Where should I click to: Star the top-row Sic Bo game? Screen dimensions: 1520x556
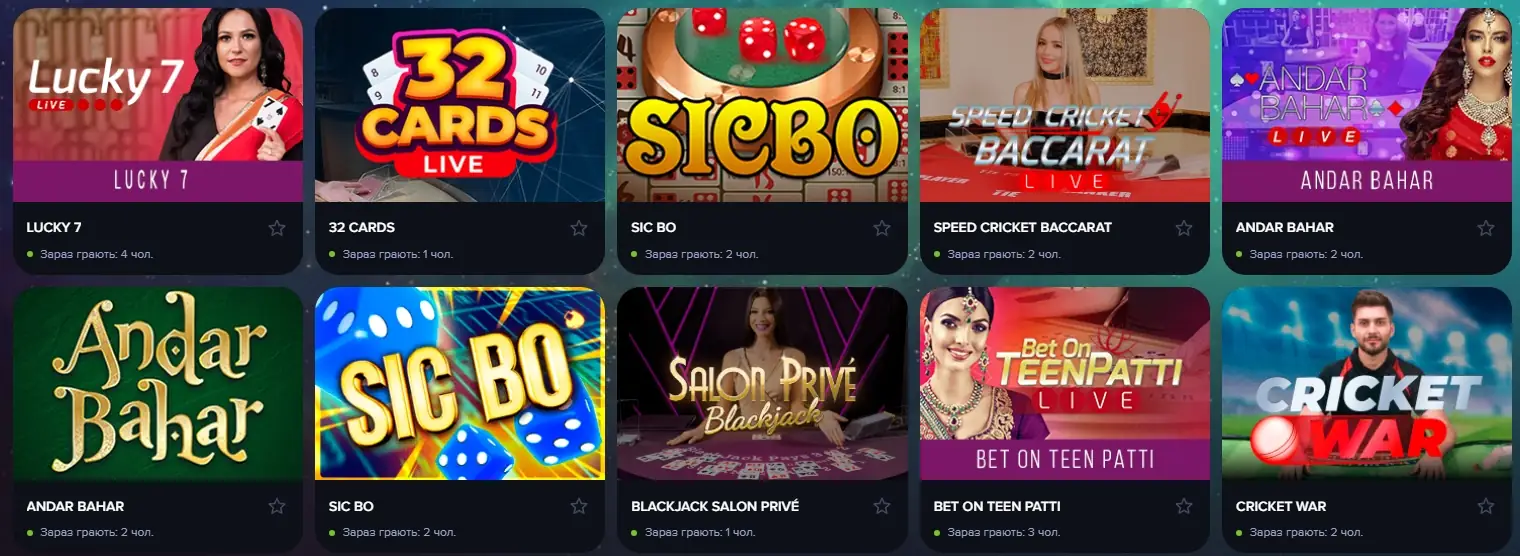882,228
